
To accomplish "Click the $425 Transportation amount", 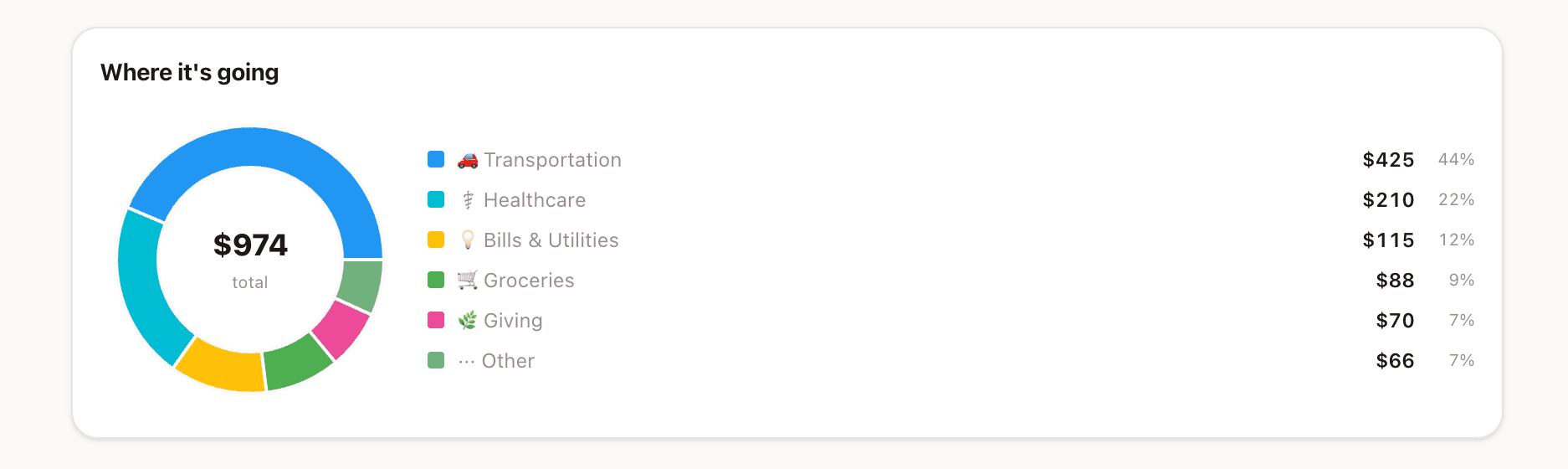I will pos(1388,160).
